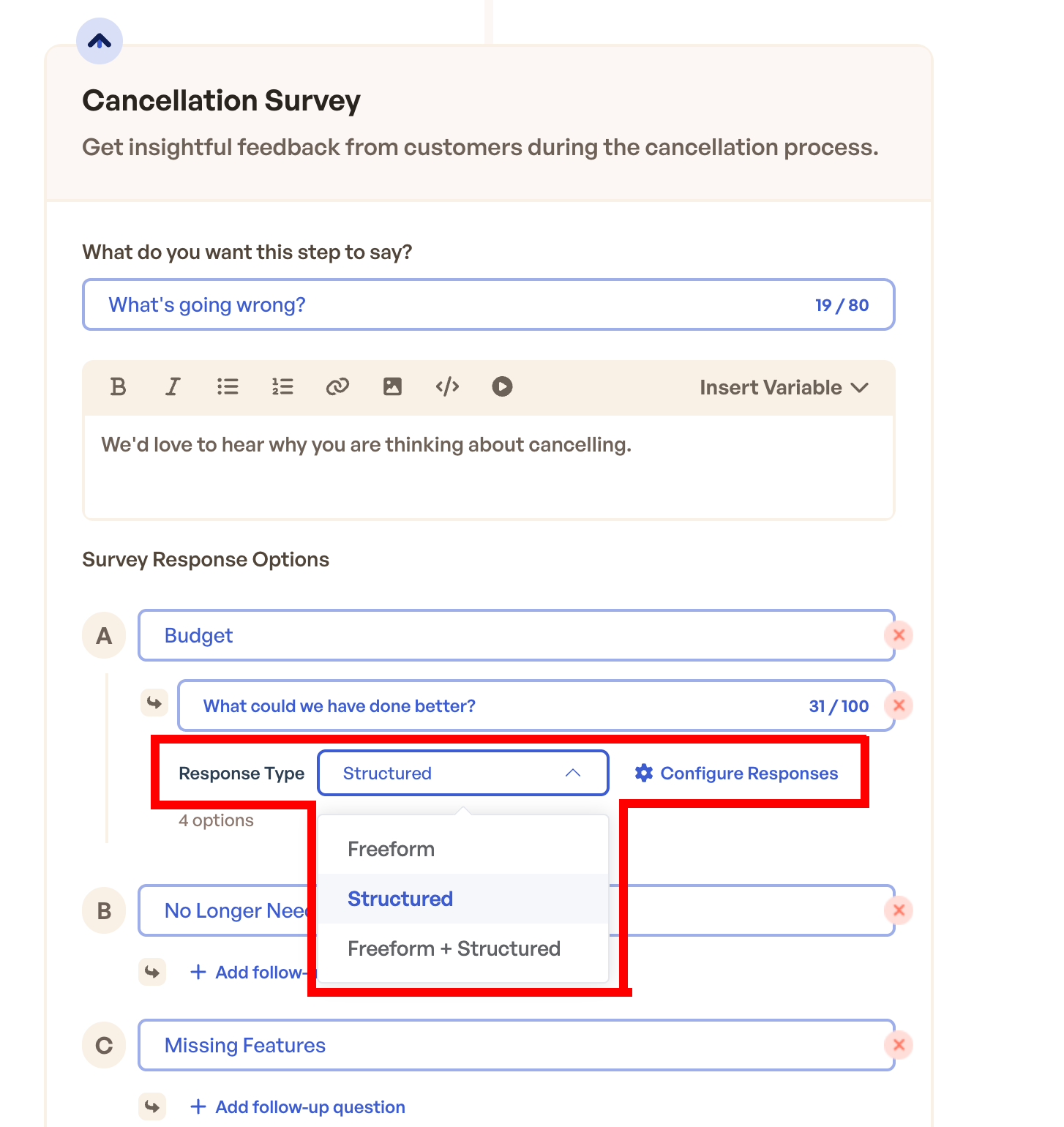Keep Structured selected in the response menu
Screen dimensions: 1064x1127
[x=400, y=899]
